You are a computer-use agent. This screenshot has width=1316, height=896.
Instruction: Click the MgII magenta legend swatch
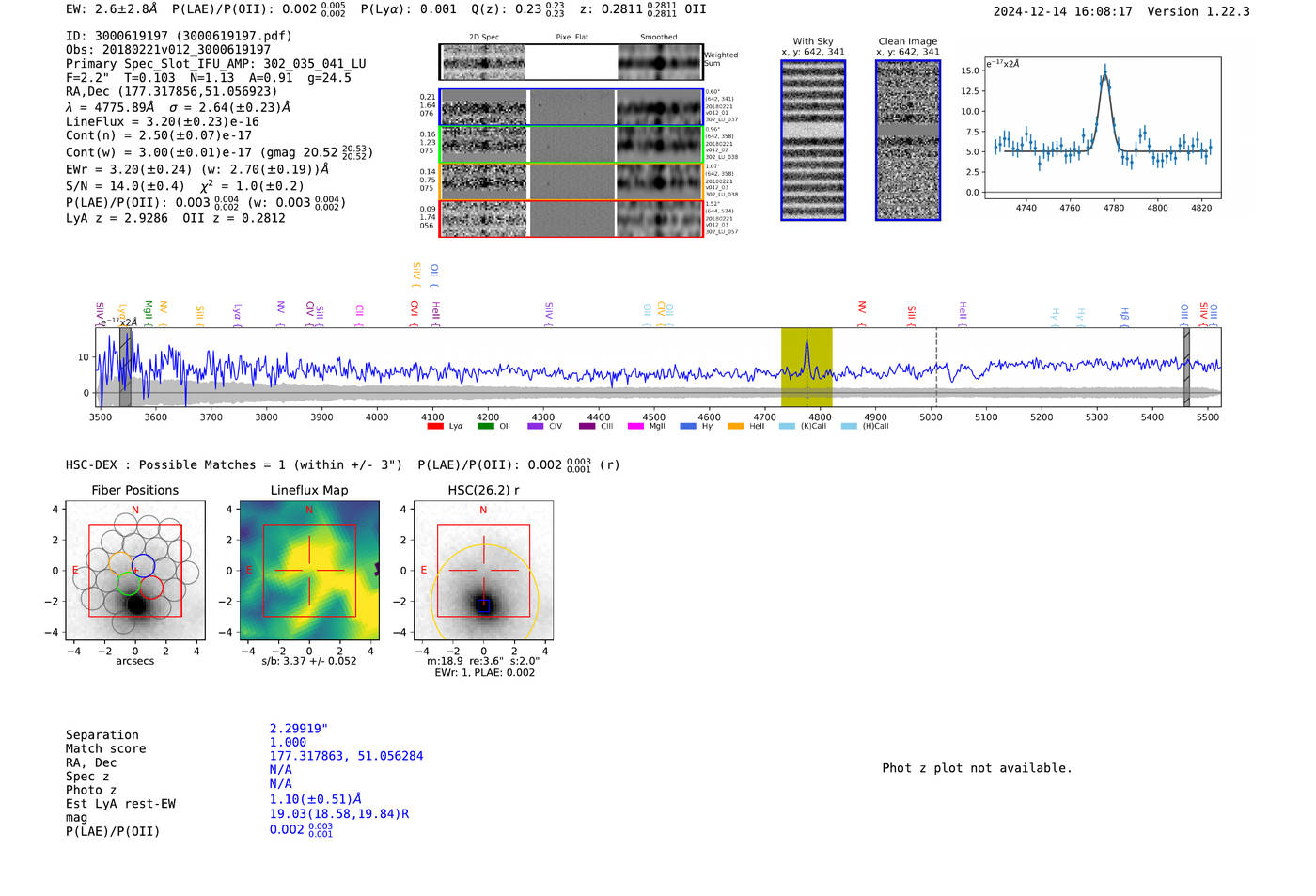[x=636, y=426]
